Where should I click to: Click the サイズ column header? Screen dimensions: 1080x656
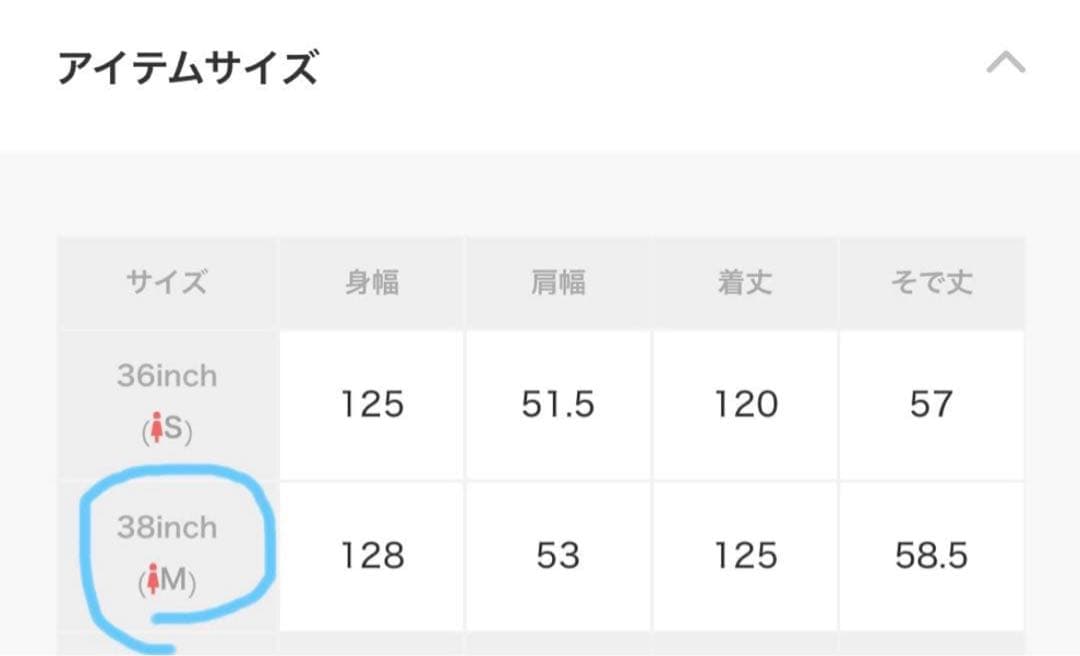(x=166, y=281)
